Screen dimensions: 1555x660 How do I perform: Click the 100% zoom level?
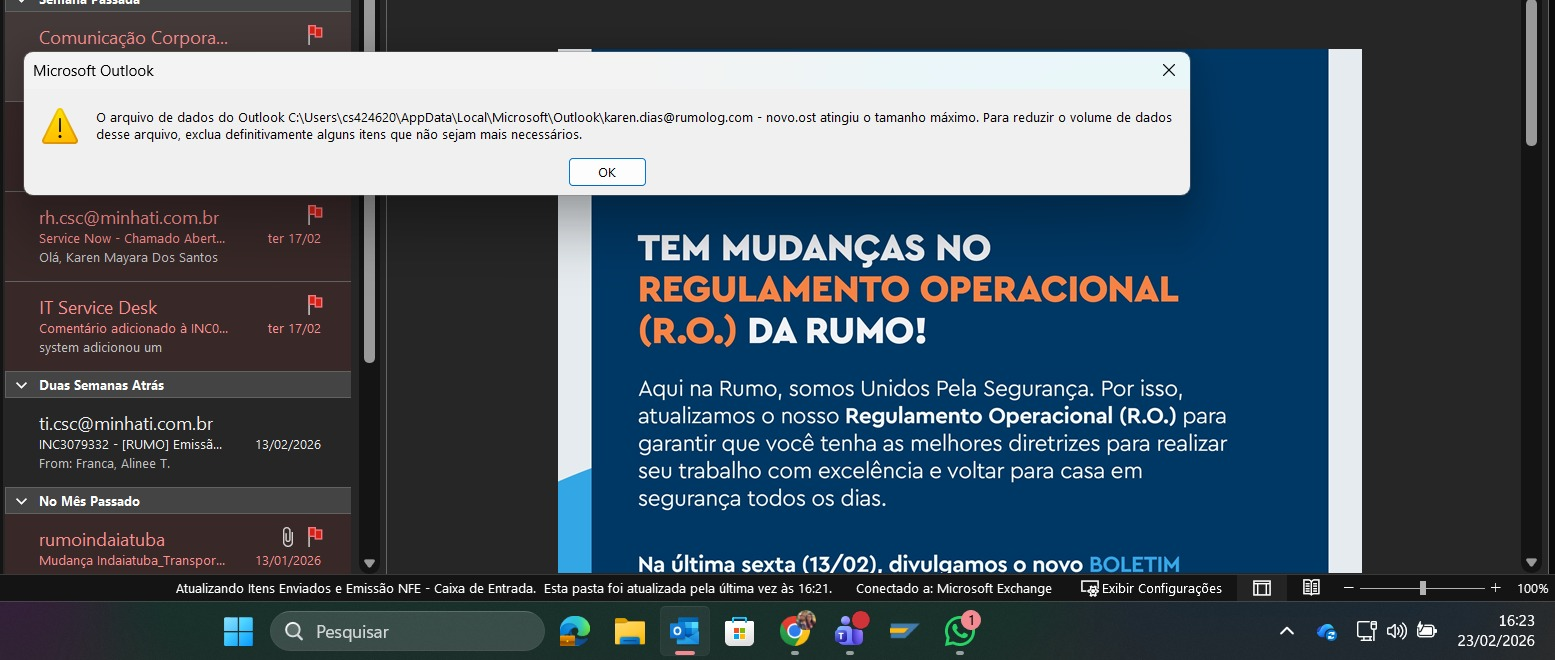1532,589
